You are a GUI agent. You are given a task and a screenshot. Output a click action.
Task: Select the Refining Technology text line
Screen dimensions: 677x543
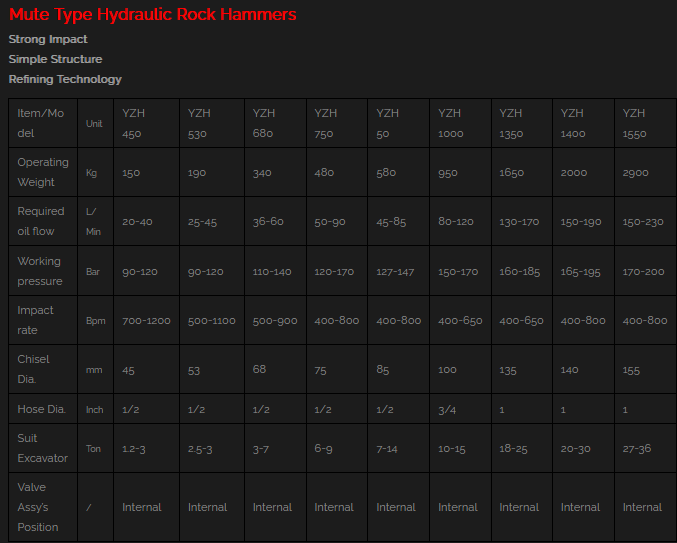[65, 79]
